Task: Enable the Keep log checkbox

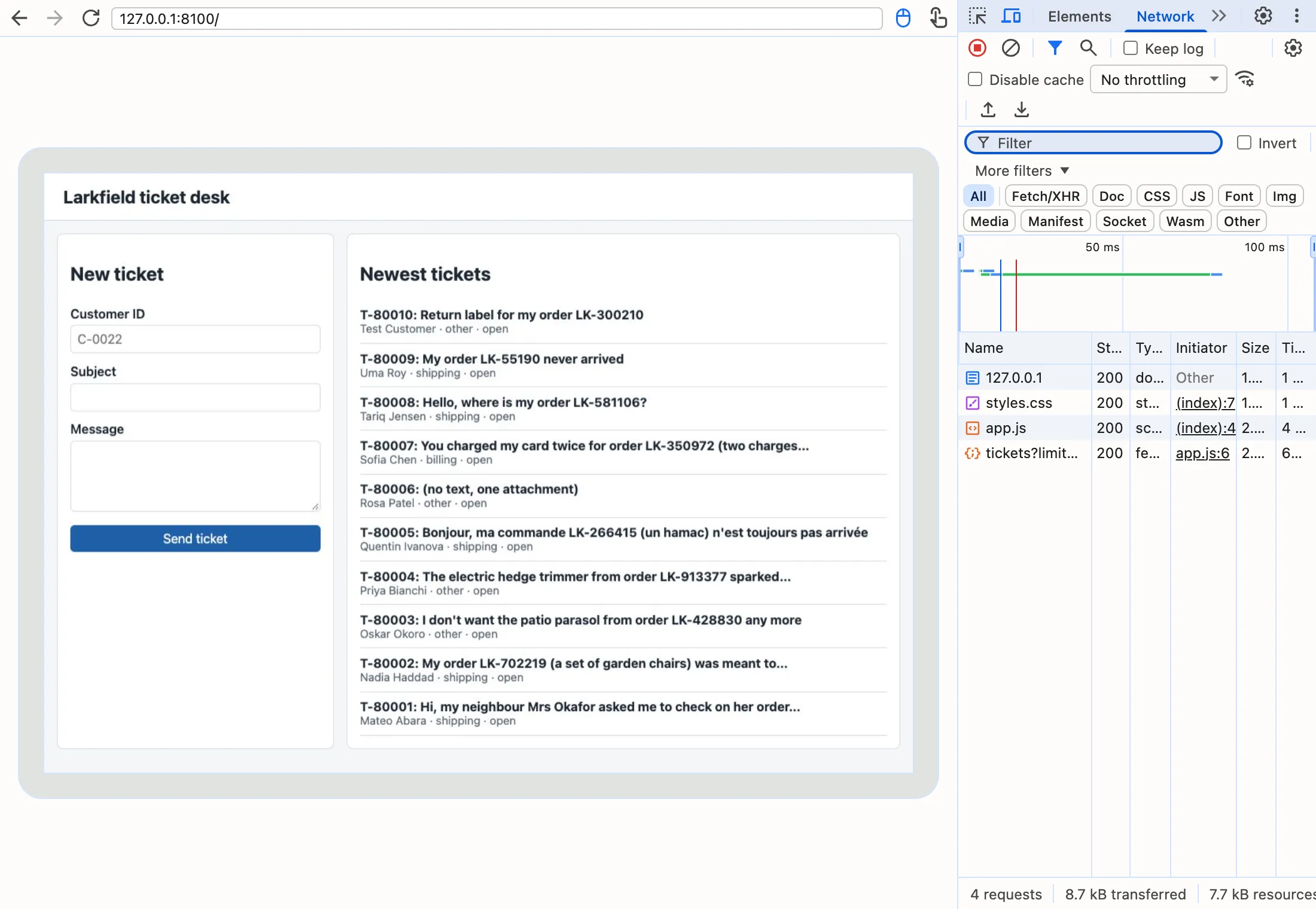Action: point(1131,48)
